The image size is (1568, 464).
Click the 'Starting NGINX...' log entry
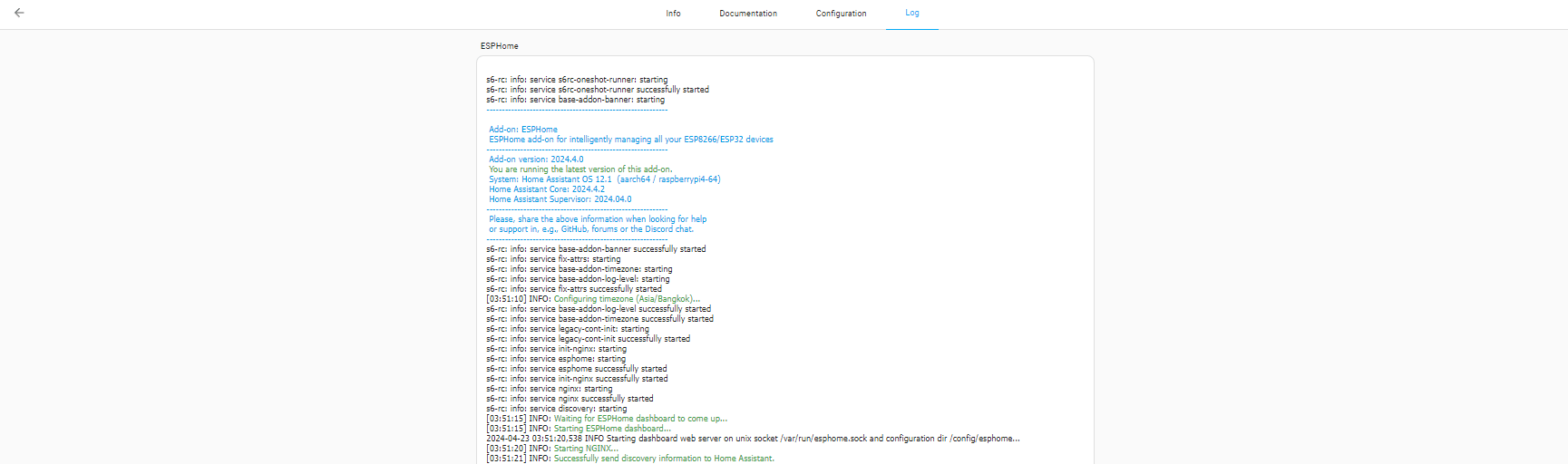click(552, 449)
